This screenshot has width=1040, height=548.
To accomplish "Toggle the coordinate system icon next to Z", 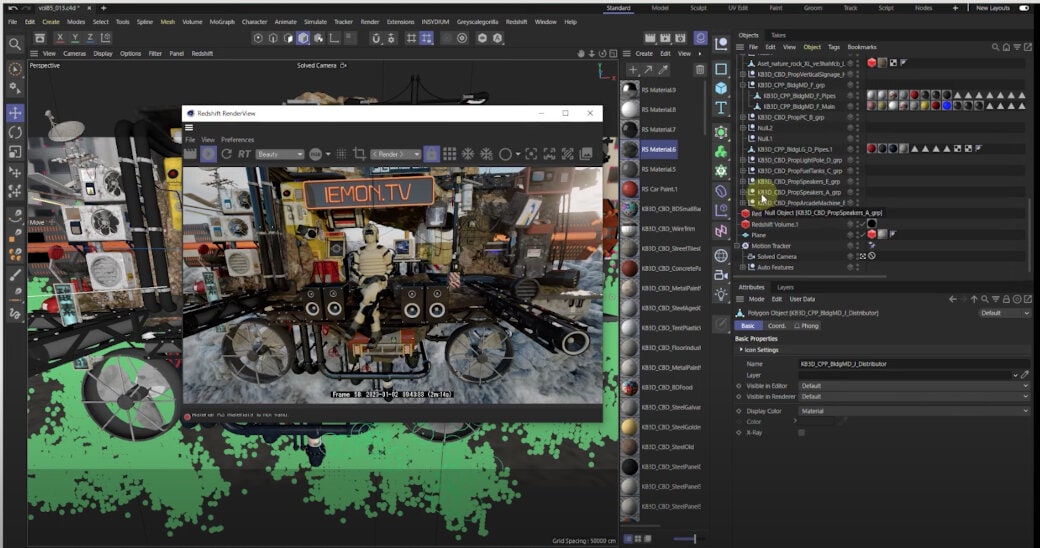I will click(105, 38).
